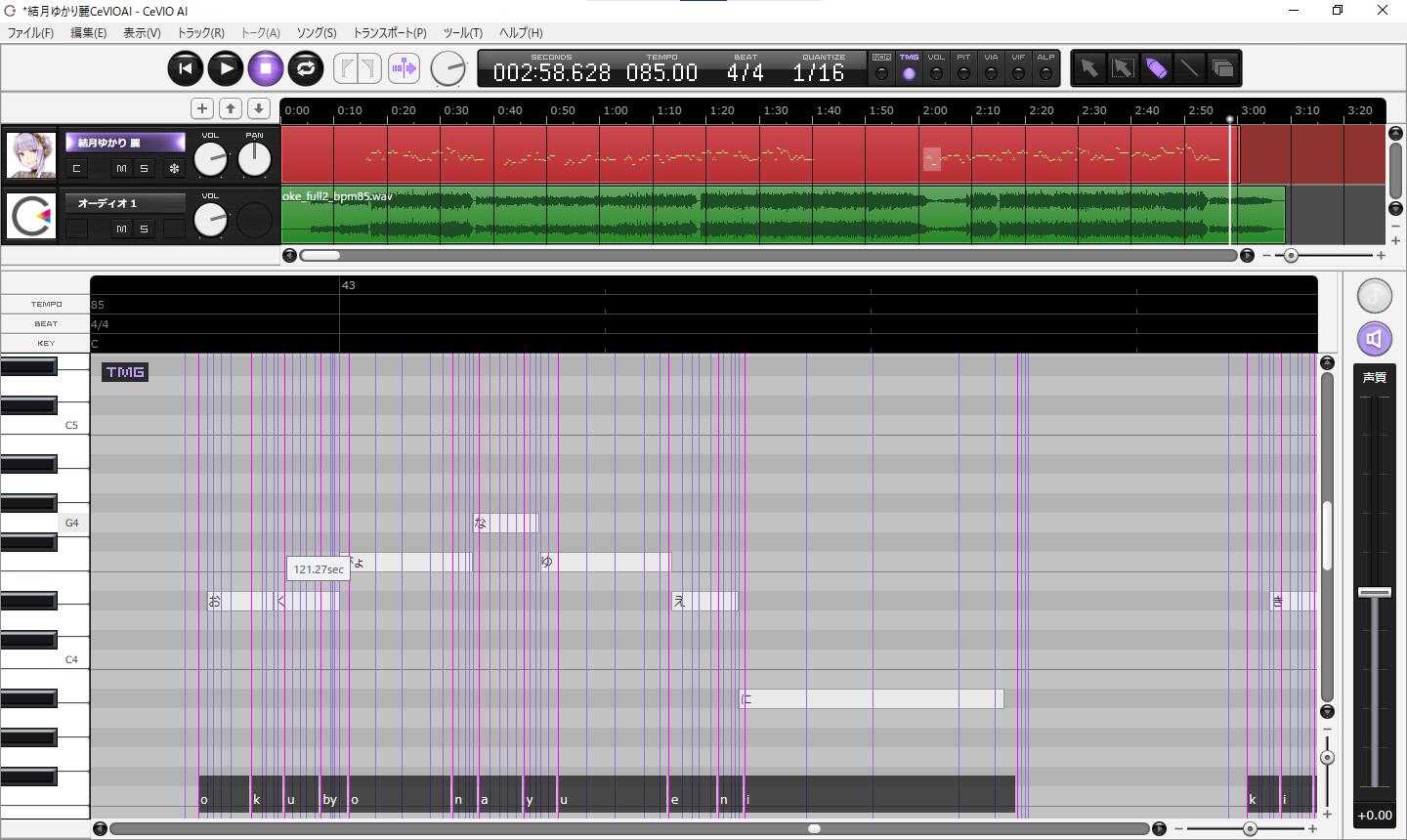Move track up with the up arrow
The image size is (1407, 840).
[231, 108]
